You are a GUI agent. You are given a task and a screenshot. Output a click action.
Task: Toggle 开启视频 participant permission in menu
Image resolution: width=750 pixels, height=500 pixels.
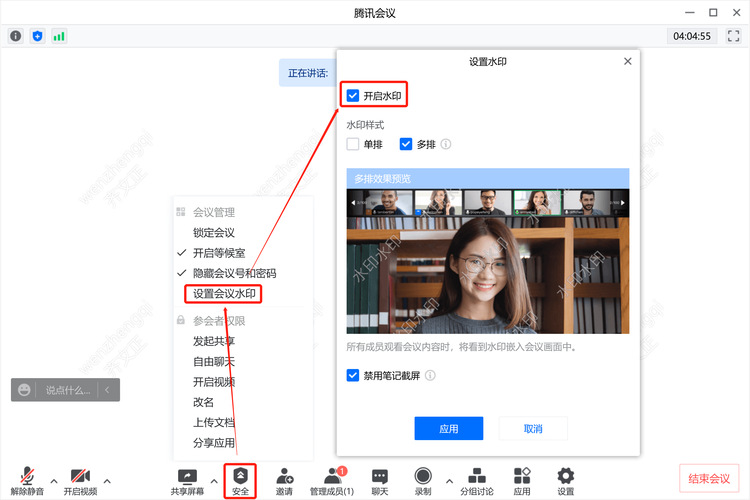214,382
